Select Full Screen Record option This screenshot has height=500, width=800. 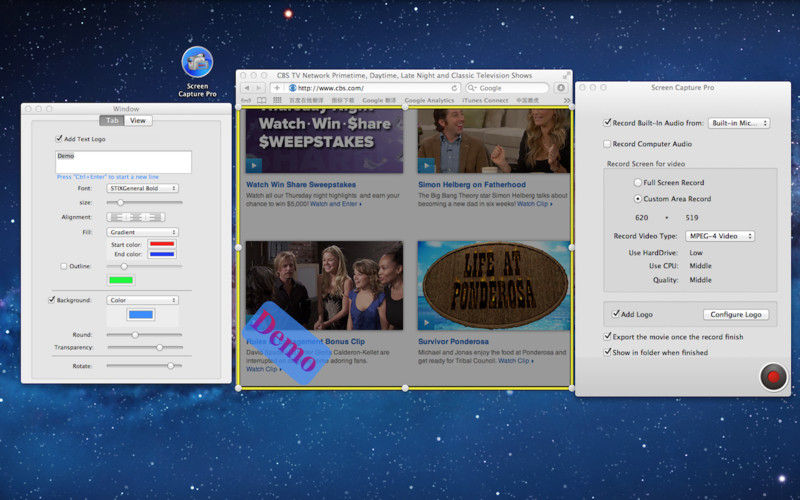[638, 182]
